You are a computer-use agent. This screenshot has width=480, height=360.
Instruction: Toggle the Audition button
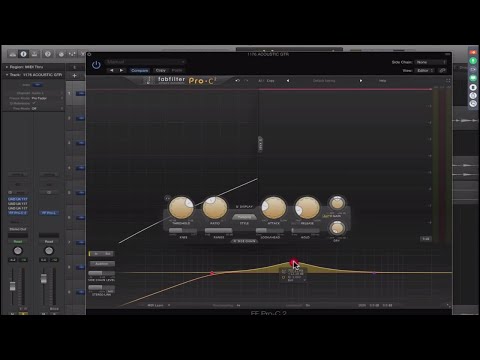[102, 264]
